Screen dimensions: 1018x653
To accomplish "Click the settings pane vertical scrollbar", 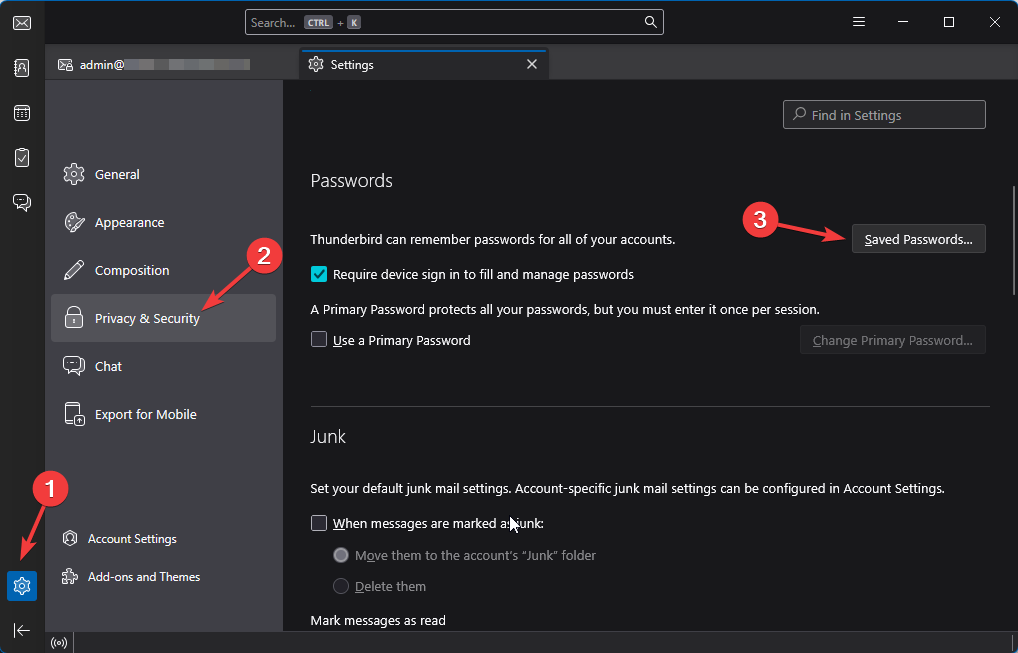I will (1013, 240).
